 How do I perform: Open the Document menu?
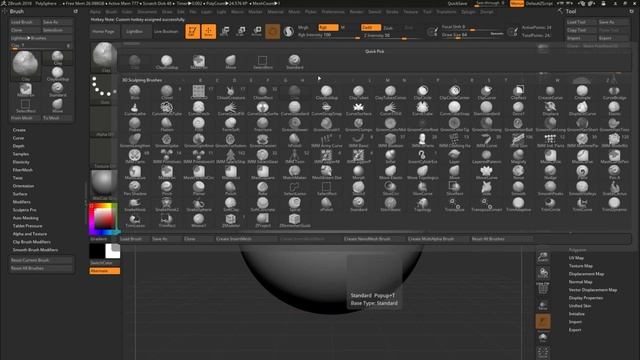[x=147, y=12]
